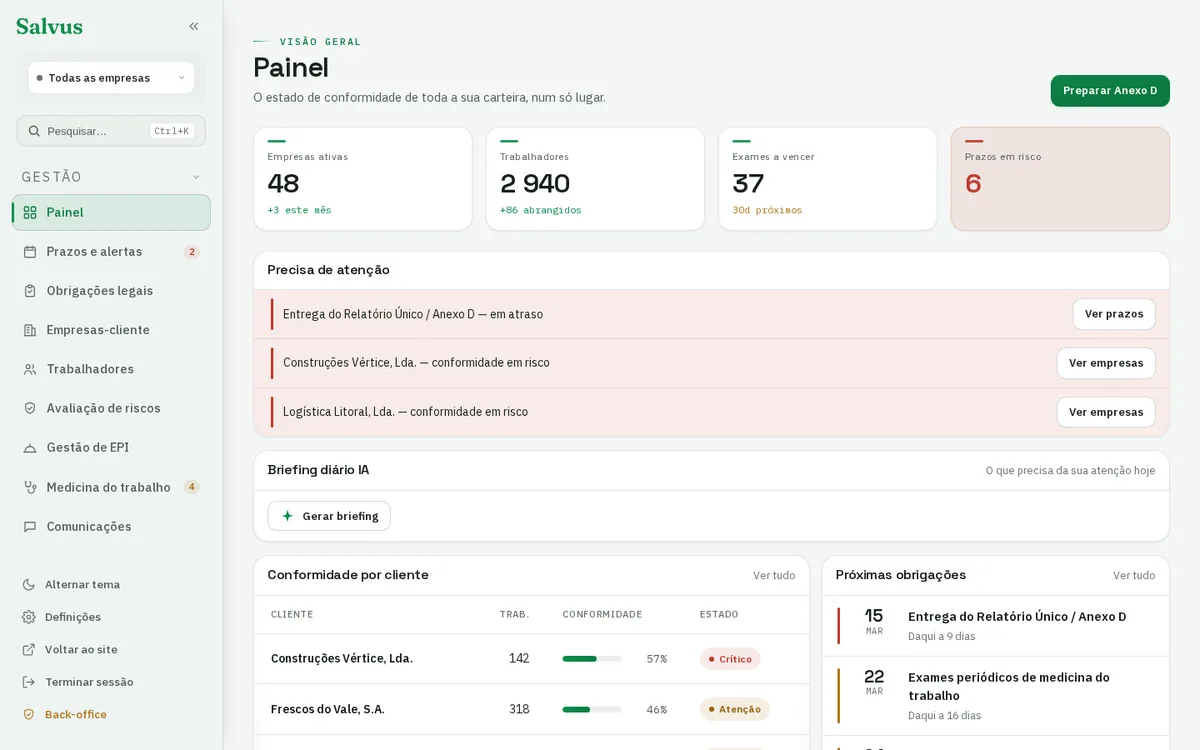Screen dimensions: 1200x750
Task: Click Ver empresas for Logística Litoral alert
Action: coord(1106,412)
